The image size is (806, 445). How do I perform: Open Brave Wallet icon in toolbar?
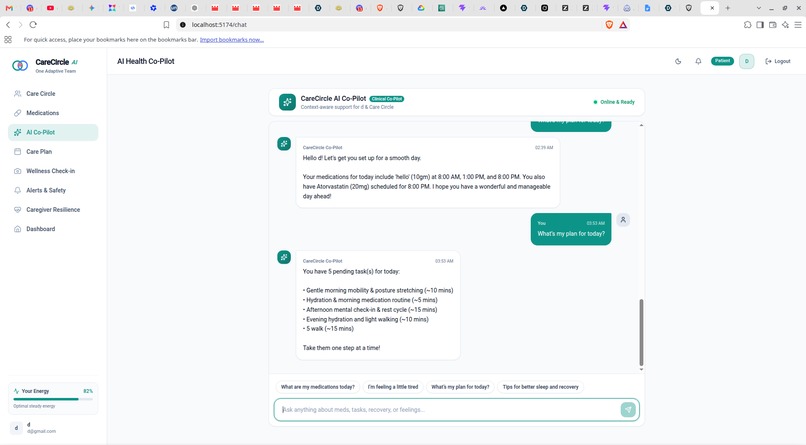click(x=773, y=25)
